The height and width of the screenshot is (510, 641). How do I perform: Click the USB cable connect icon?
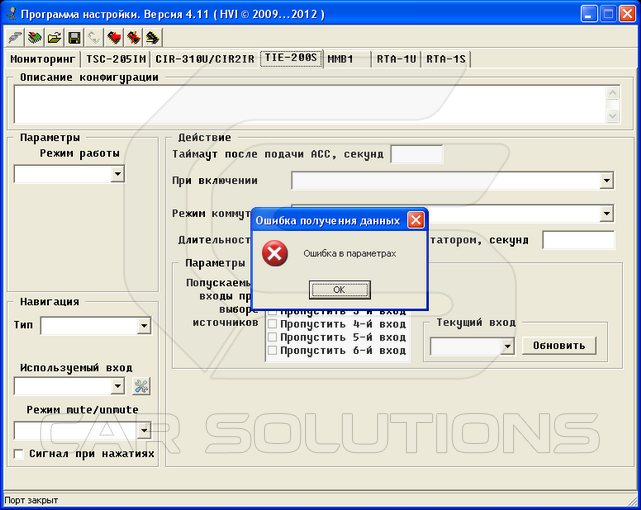pyautogui.click(x=15, y=38)
